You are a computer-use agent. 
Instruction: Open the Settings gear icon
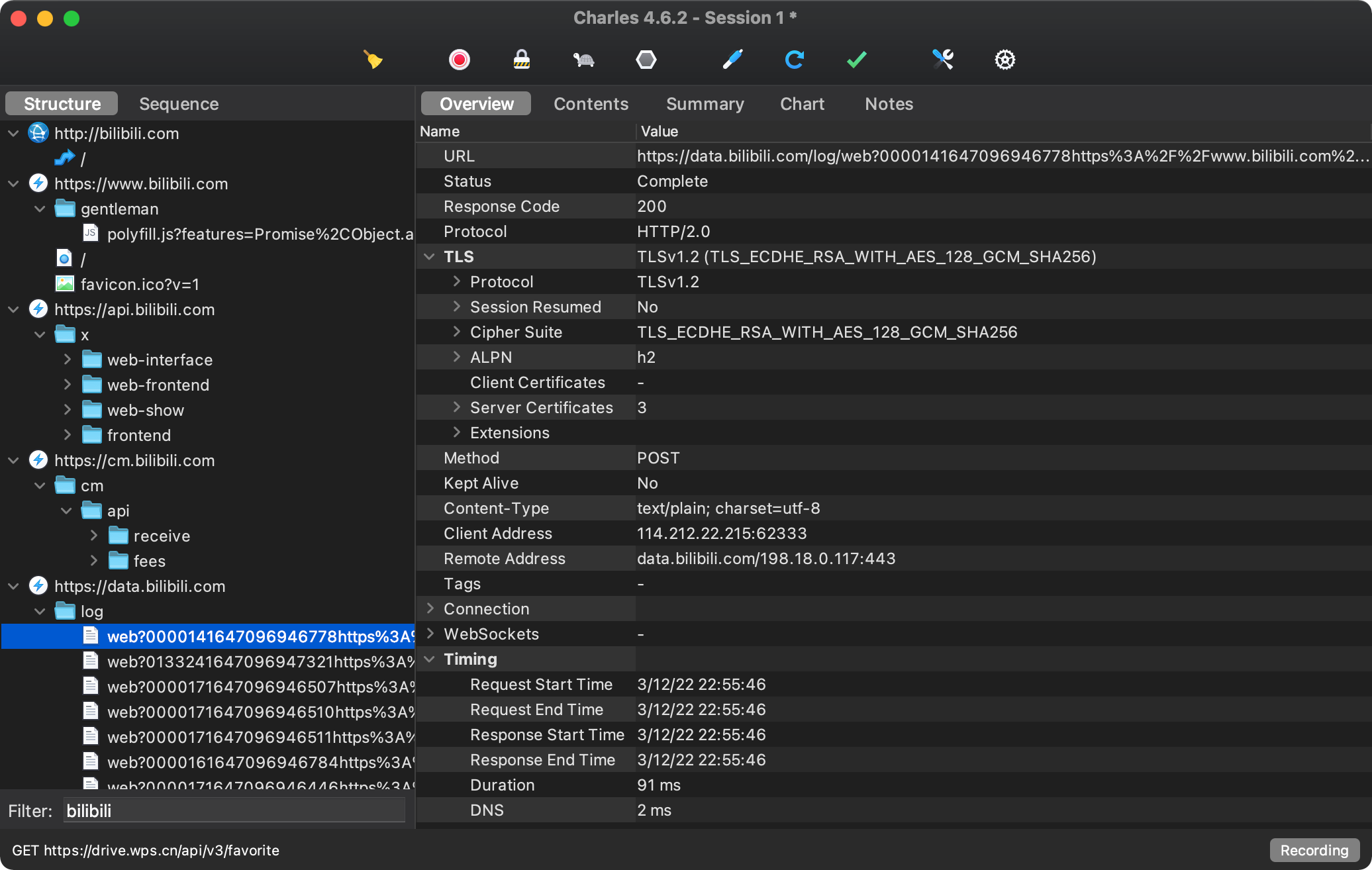[1005, 60]
